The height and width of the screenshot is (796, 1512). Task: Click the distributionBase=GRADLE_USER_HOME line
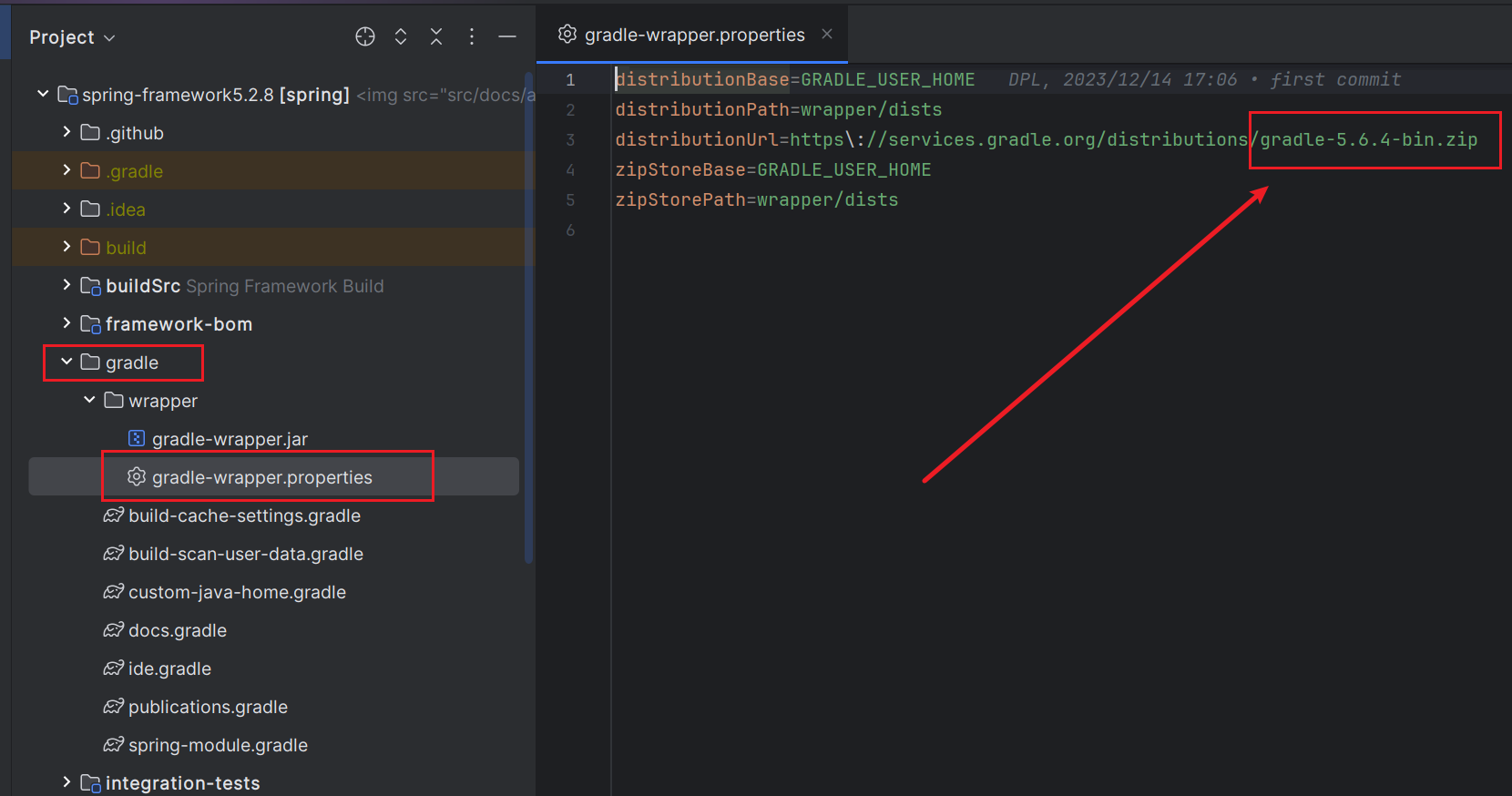[794, 79]
